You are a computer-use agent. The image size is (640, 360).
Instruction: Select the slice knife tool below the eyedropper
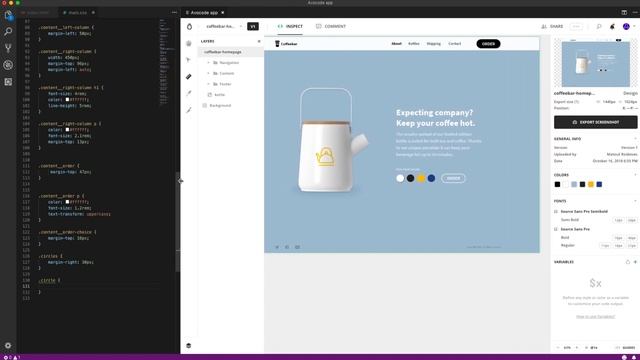tap(189, 110)
